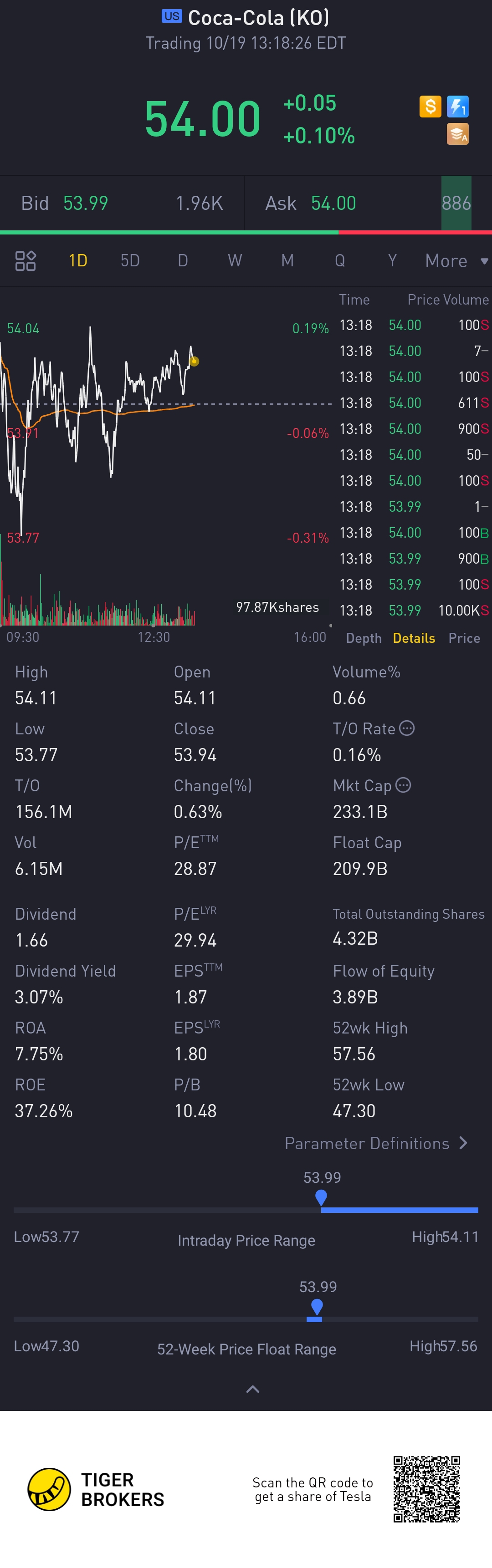Tap the trade row with volume 900B
Viewport: 492px width, 1568px height.
pos(414,559)
